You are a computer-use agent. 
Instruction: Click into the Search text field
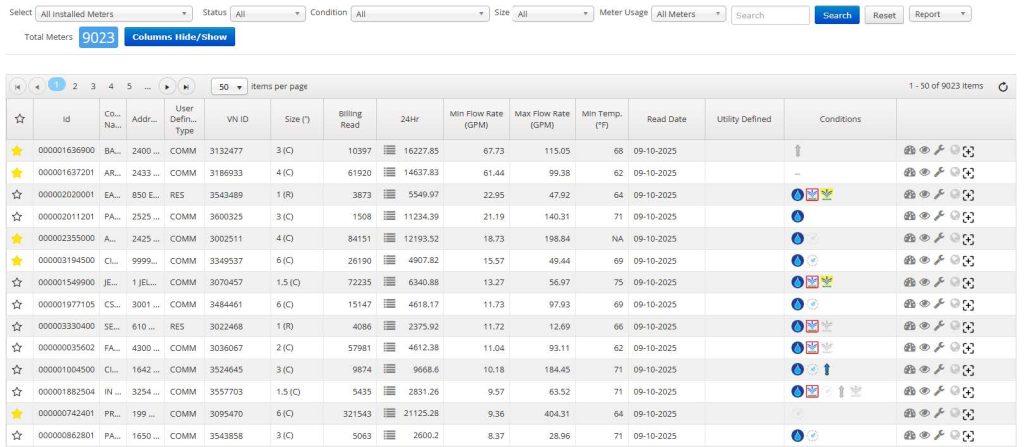pyautogui.click(x=770, y=15)
